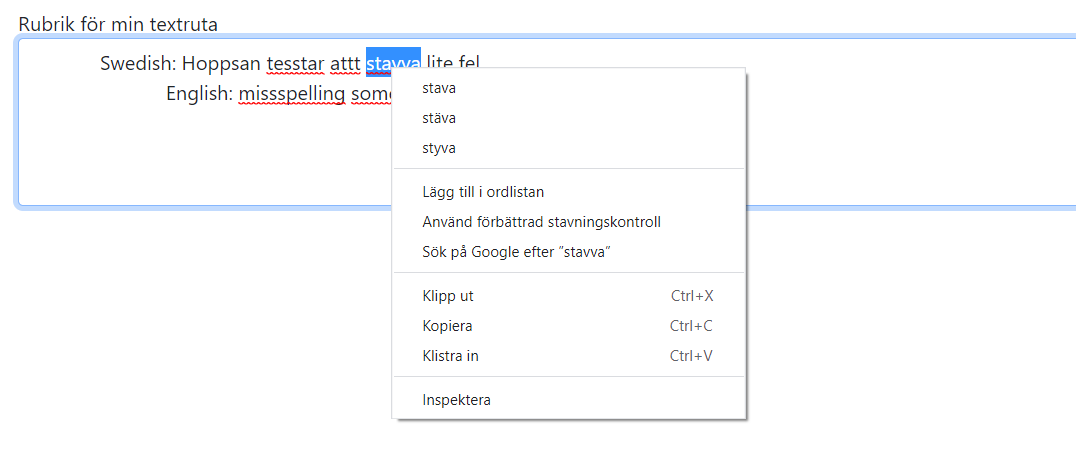The image size is (1076, 456).
Task: Click the misspelled word 'missspelling'
Action: (x=292, y=94)
